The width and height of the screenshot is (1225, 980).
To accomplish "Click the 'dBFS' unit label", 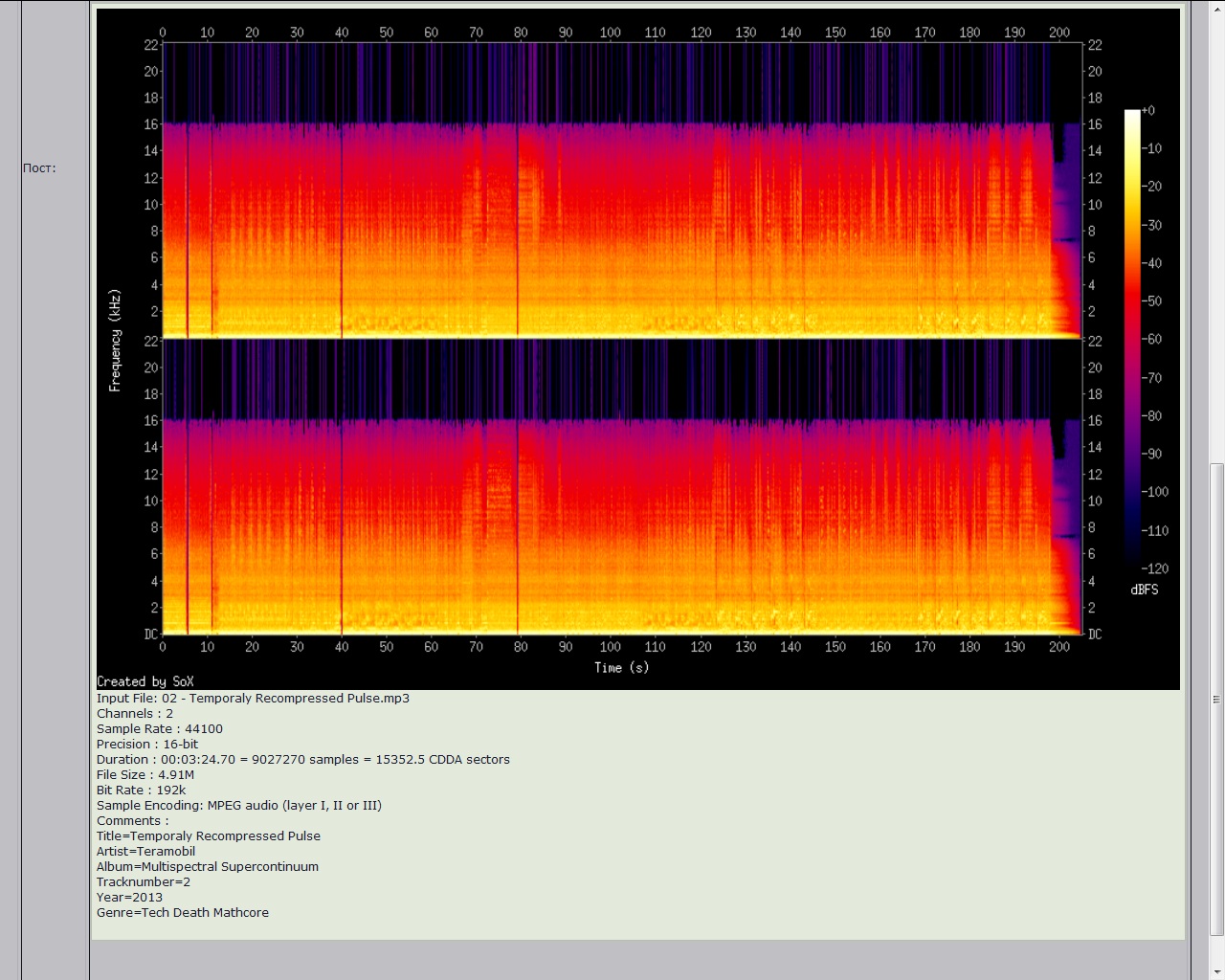I will coord(1144,590).
